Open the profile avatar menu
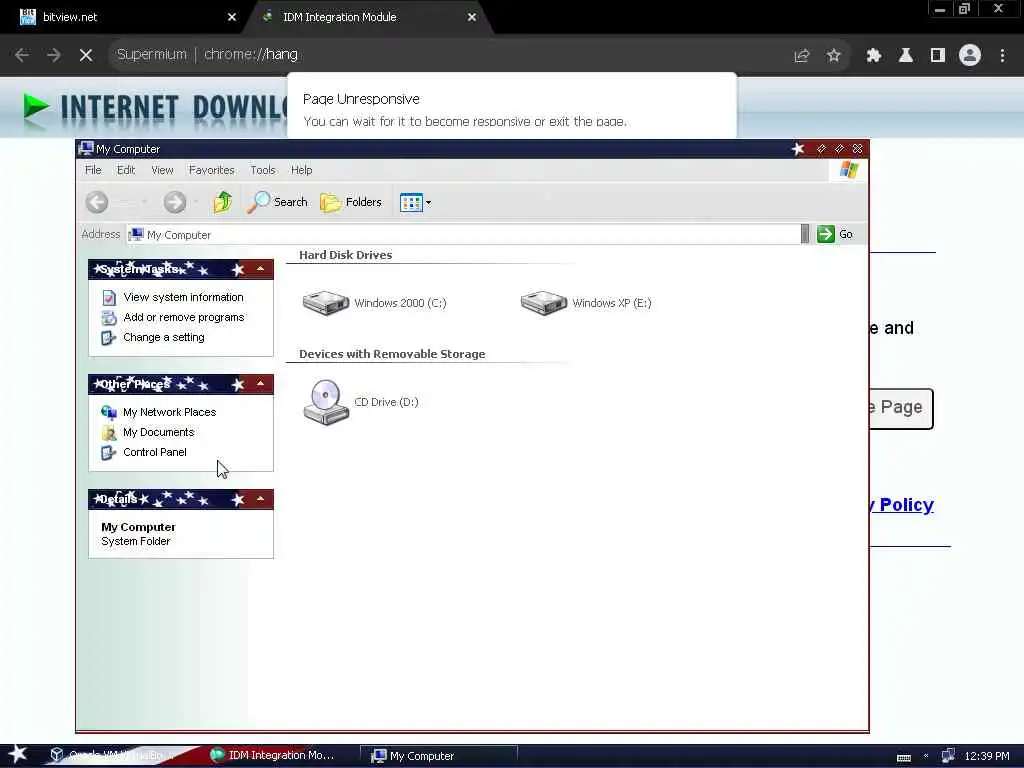 pyautogui.click(x=970, y=56)
